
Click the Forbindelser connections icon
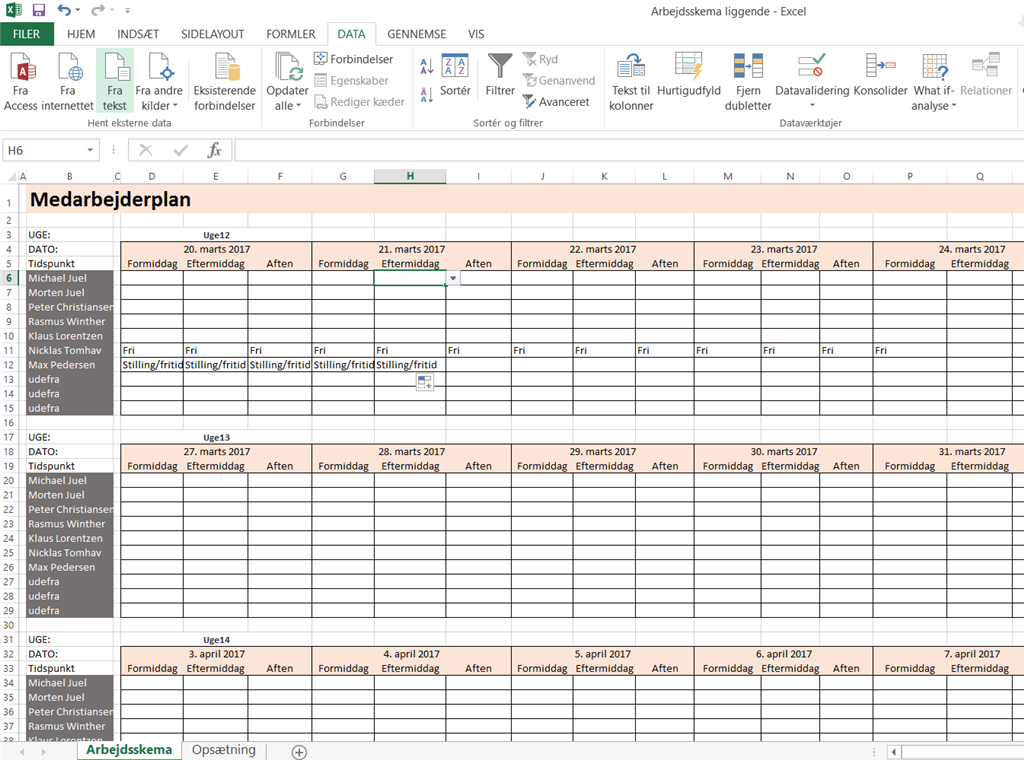(x=353, y=59)
